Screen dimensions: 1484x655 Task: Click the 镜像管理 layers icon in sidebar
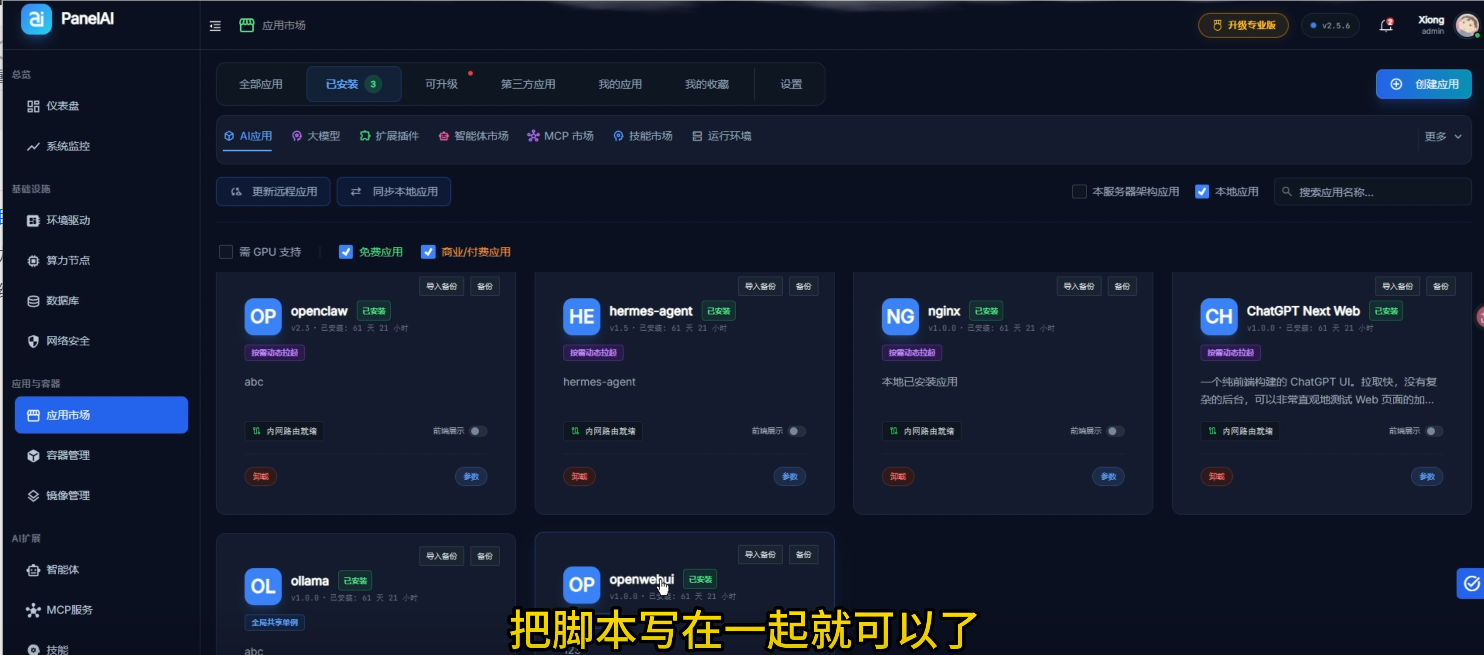pyautogui.click(x=33, y=495)
